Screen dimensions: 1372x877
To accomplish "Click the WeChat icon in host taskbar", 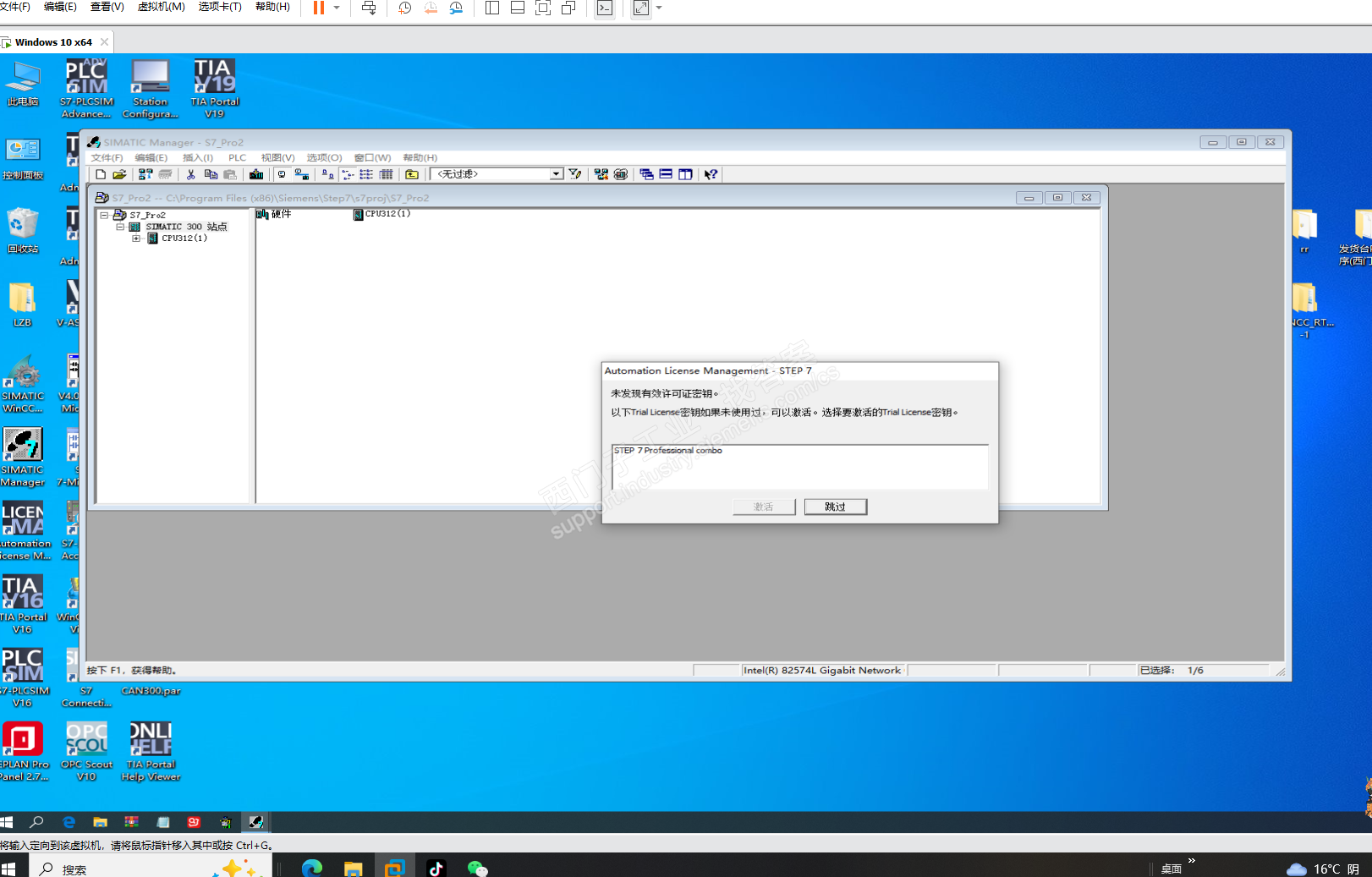I will coord(477,869).
